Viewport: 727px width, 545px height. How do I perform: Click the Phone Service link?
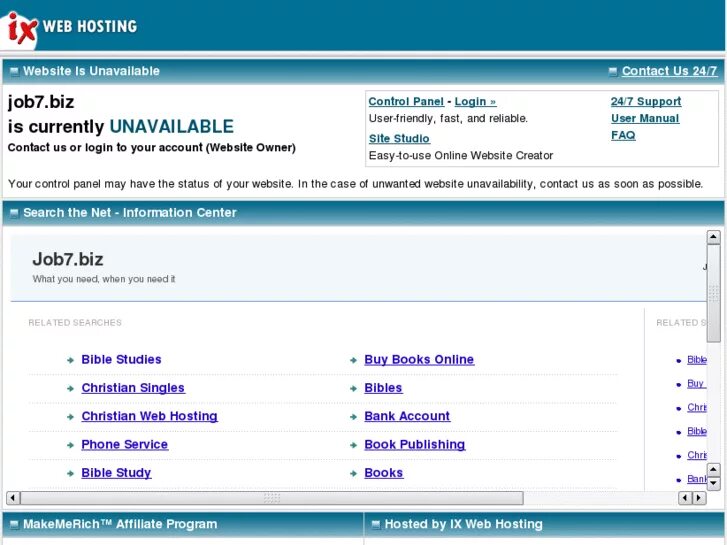point(124,444)
